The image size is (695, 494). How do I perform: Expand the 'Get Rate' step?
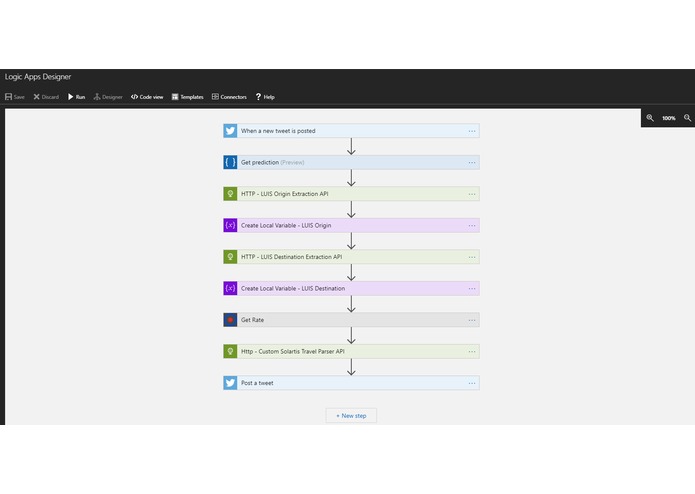351,319
